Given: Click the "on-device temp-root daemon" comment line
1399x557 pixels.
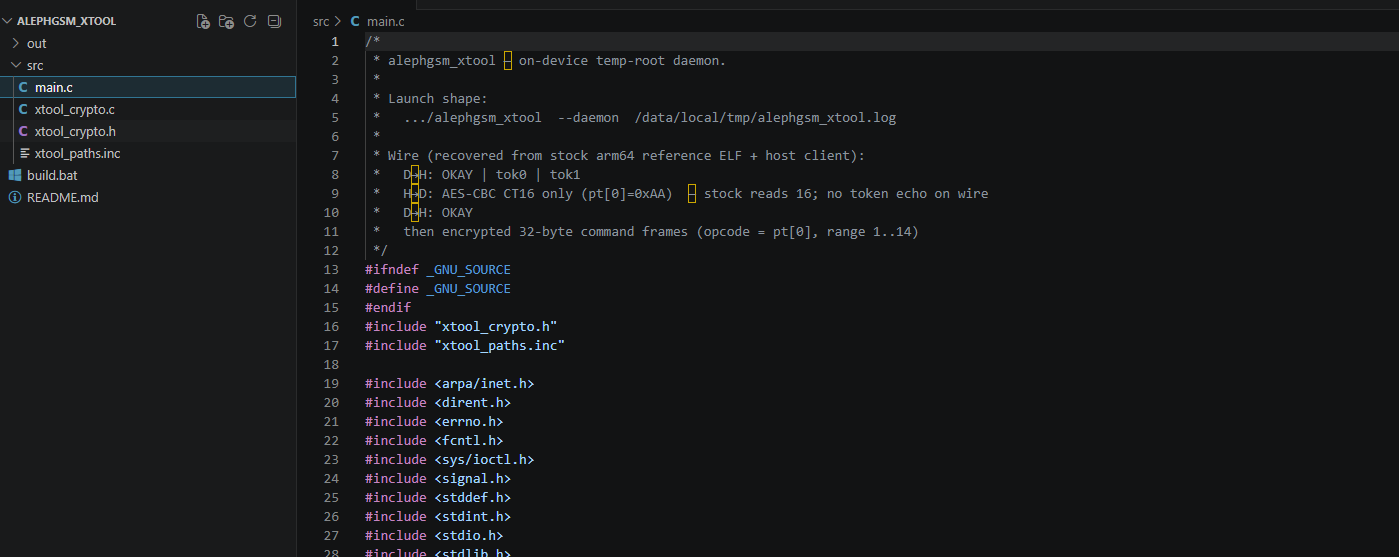Looking at the screenshot, I should 549,60.
